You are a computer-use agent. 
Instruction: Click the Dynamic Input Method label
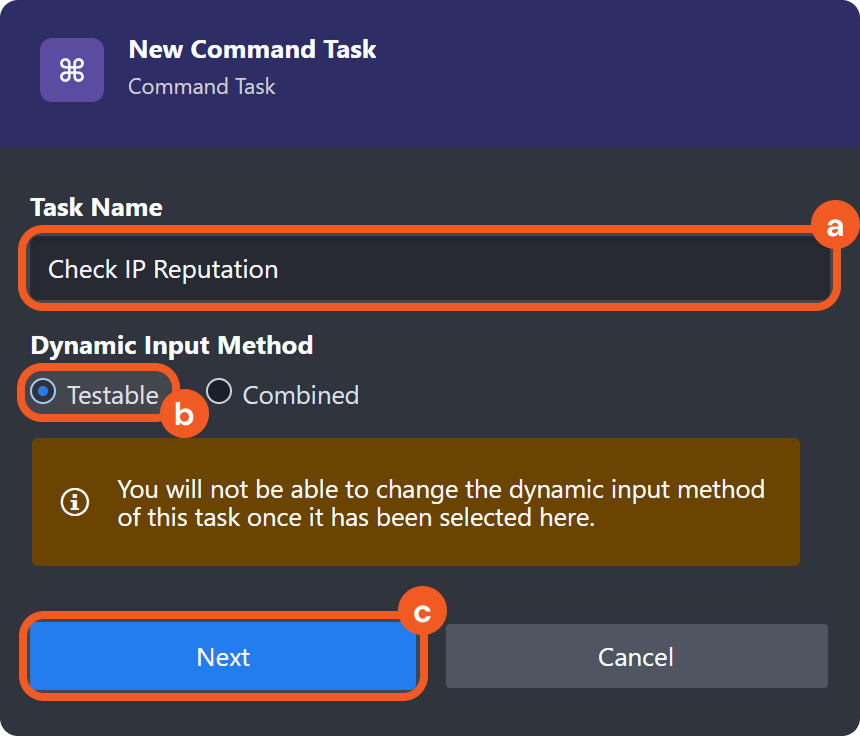pyautogui.click(x=172, y=345)
